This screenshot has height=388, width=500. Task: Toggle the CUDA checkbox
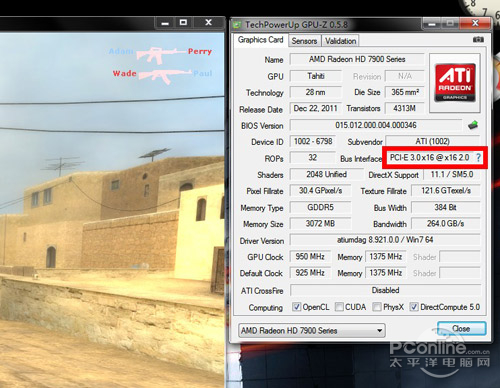tap(339, 307)
